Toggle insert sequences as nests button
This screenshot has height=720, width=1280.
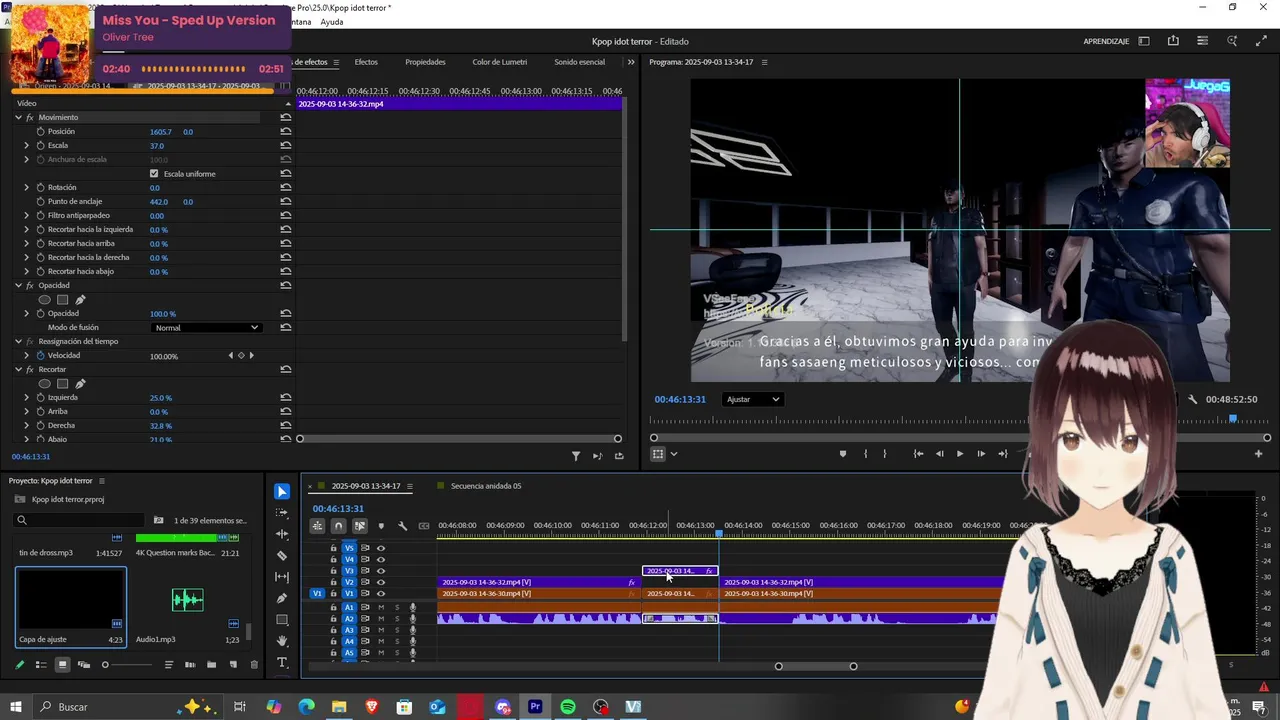coord(317,526)
